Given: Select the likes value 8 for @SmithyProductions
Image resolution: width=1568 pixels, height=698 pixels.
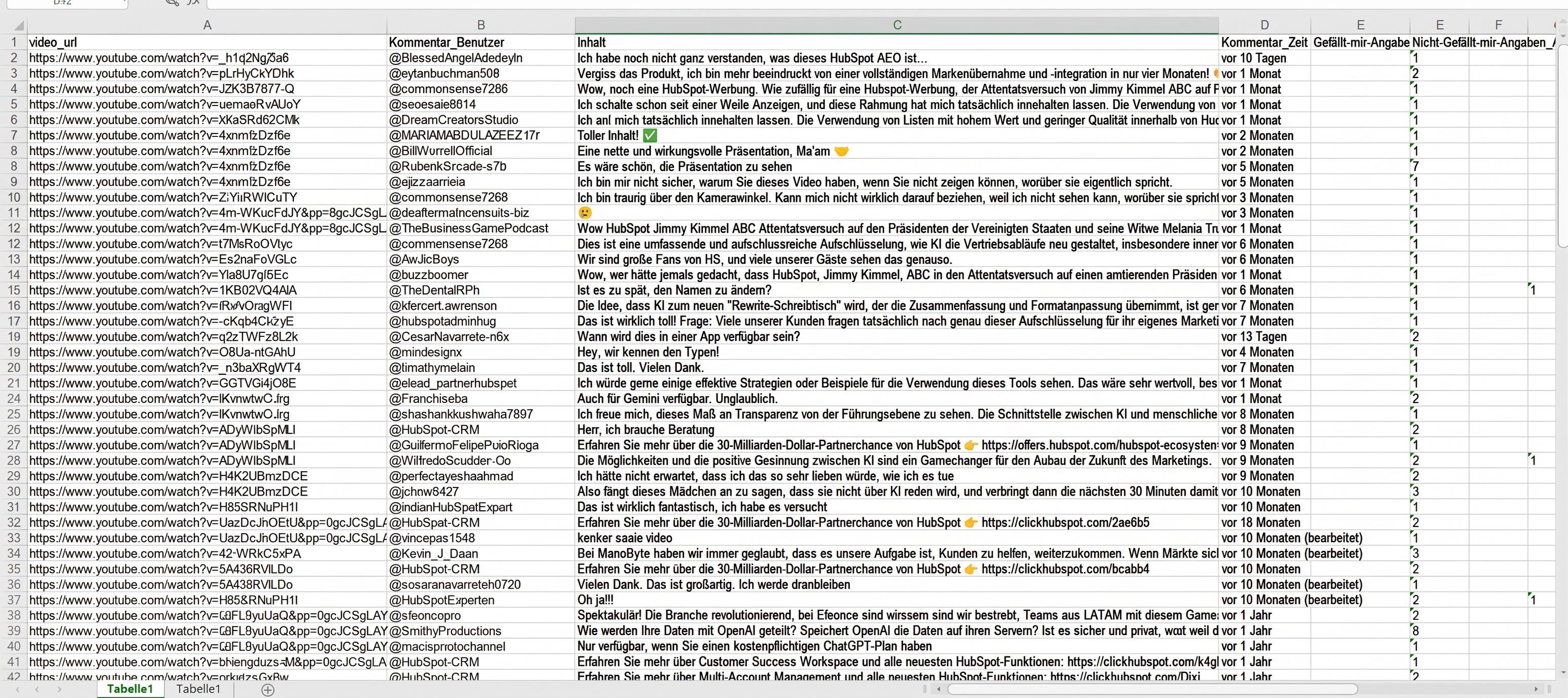Looking at the screenshot, I should pyautogui.click(x=1439, y=631).
